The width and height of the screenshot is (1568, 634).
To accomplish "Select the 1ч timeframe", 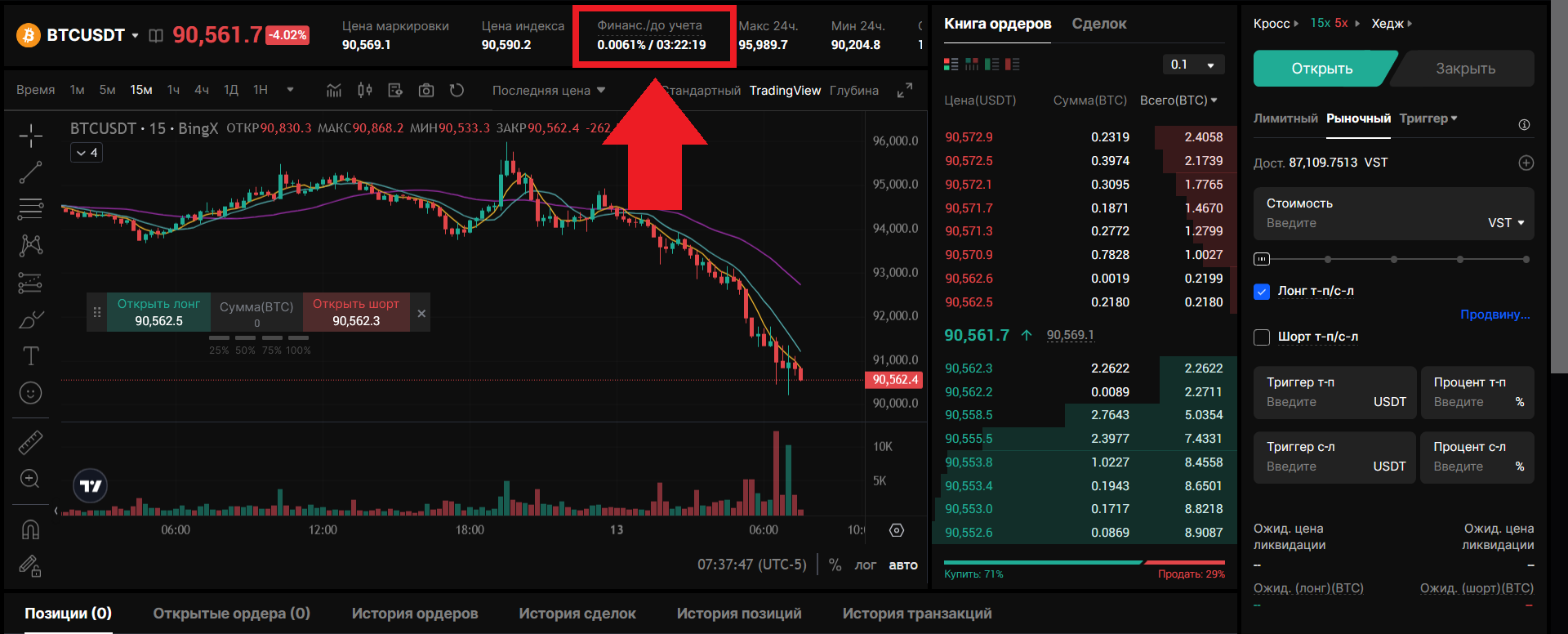I will [173, 90].
